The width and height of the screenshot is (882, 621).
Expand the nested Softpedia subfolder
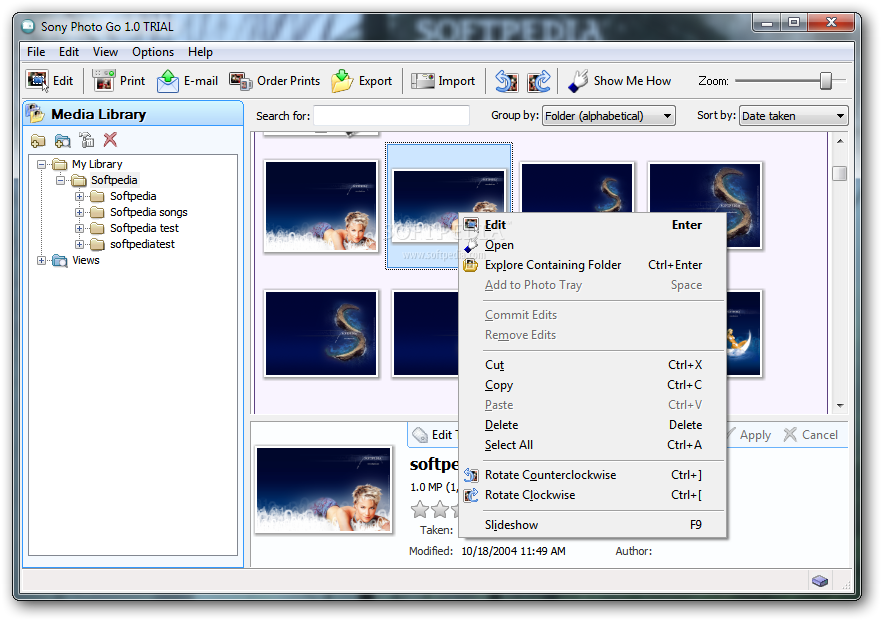(x=79, y=196)
